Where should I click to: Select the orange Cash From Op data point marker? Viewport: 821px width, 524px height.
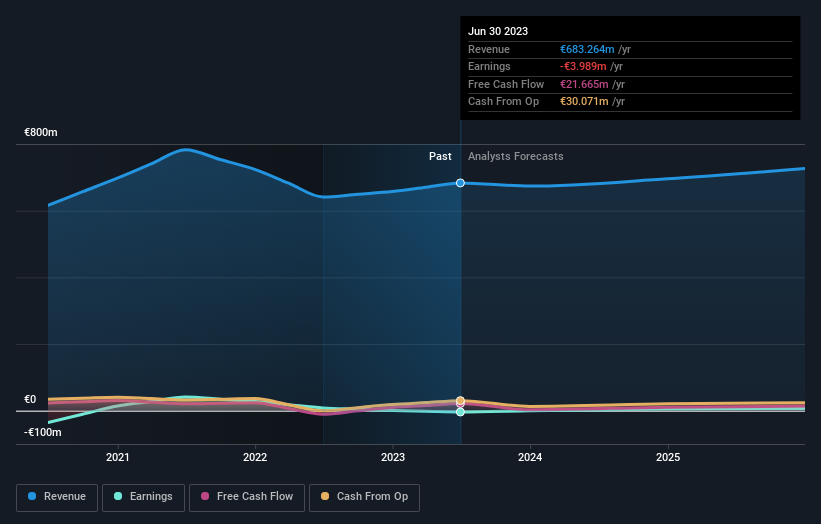click(460, 400)
